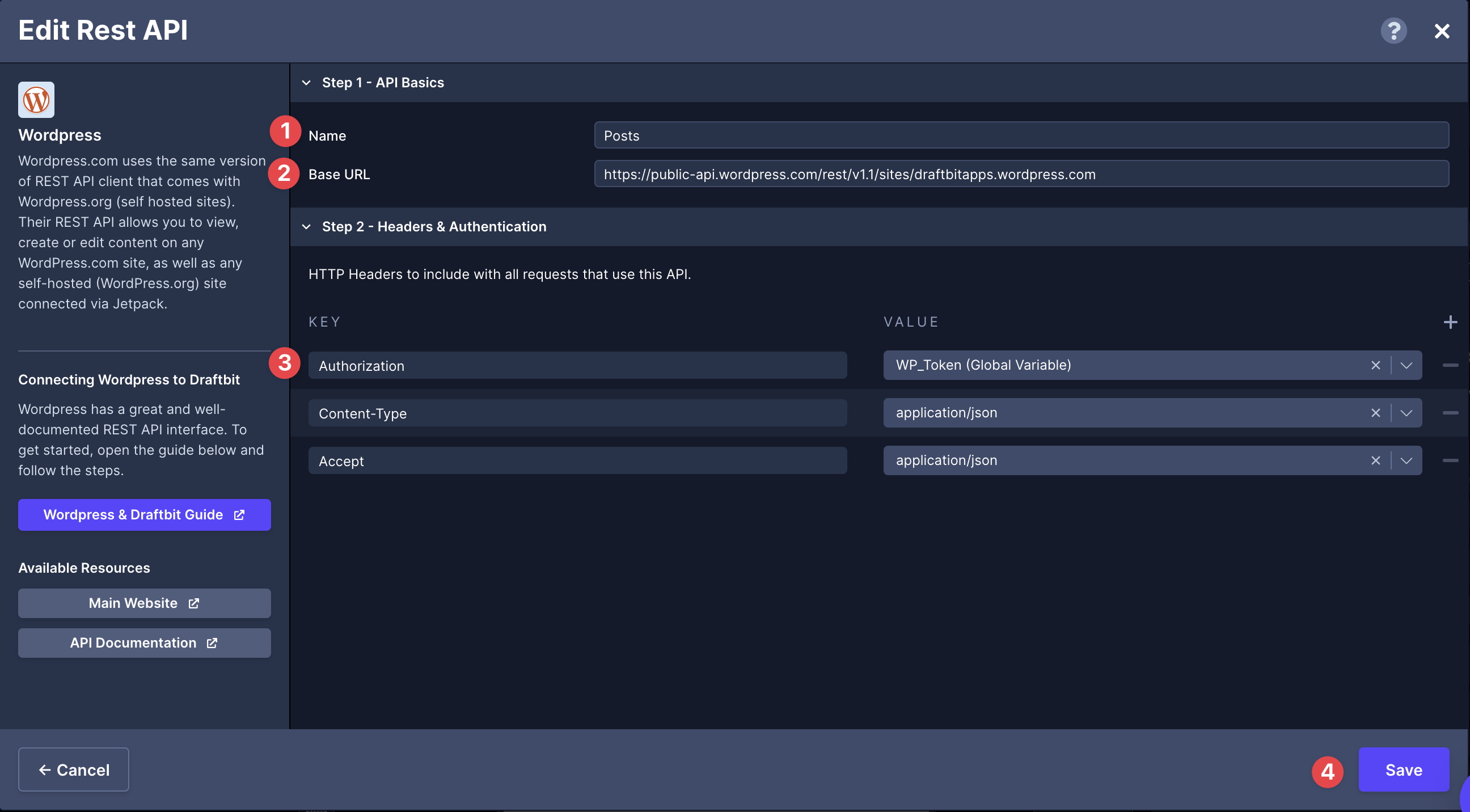Open the Accept value dropdown arrow
Image resolution: width=1470 pixels, height=812 pixels.
pyautogui.click(x=1406, y=461)
